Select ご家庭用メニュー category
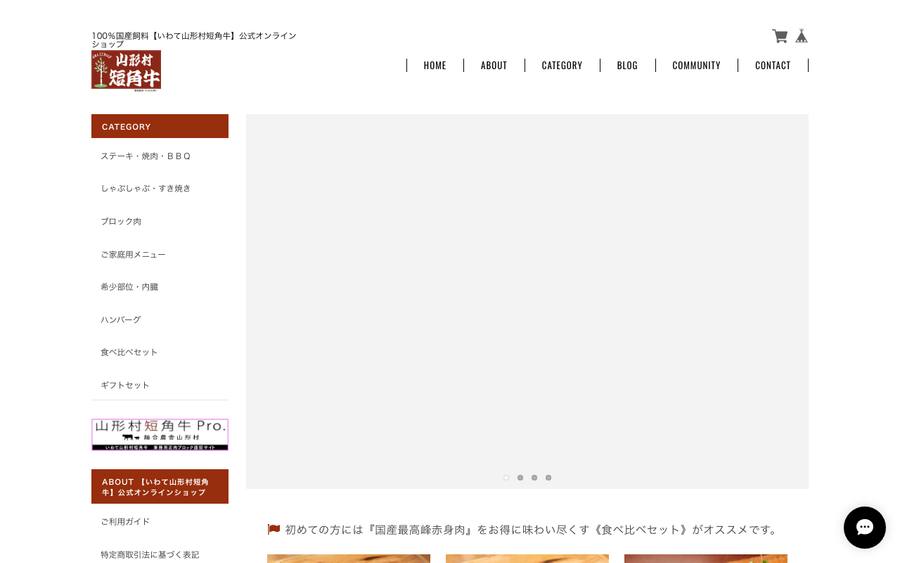 pos(133,254)
